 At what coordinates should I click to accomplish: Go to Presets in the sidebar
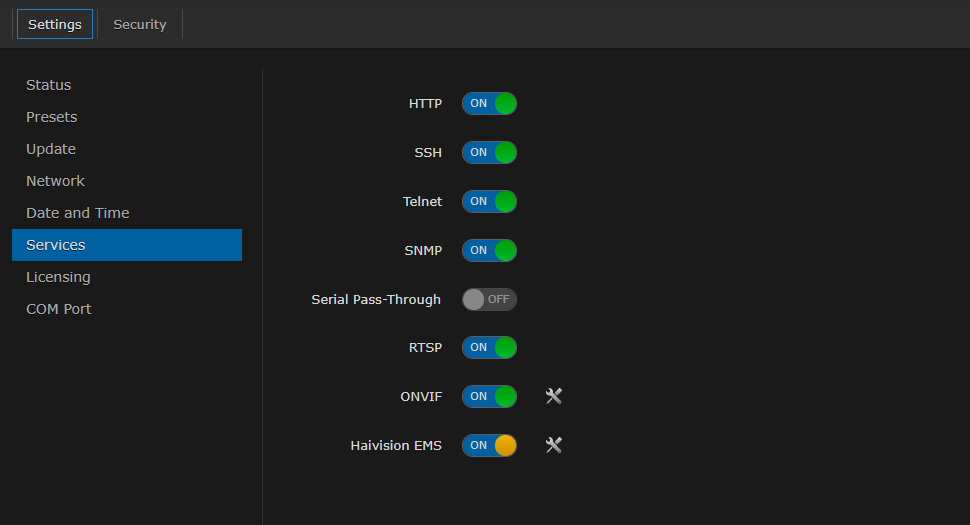[52, 117]
